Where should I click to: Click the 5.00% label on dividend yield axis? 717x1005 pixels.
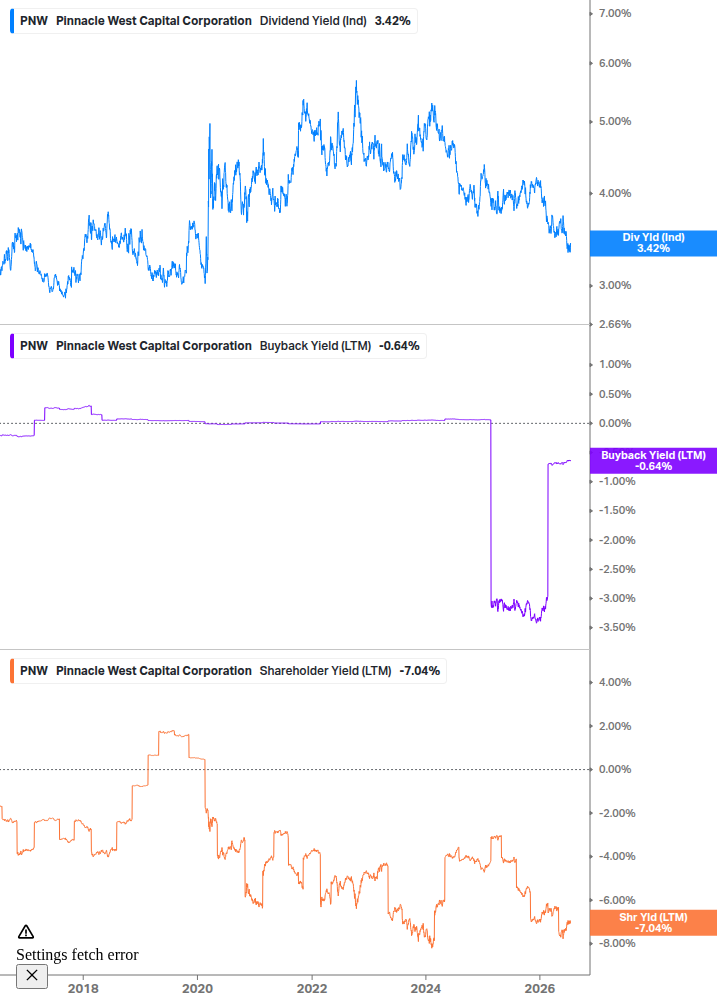point(615,121)
